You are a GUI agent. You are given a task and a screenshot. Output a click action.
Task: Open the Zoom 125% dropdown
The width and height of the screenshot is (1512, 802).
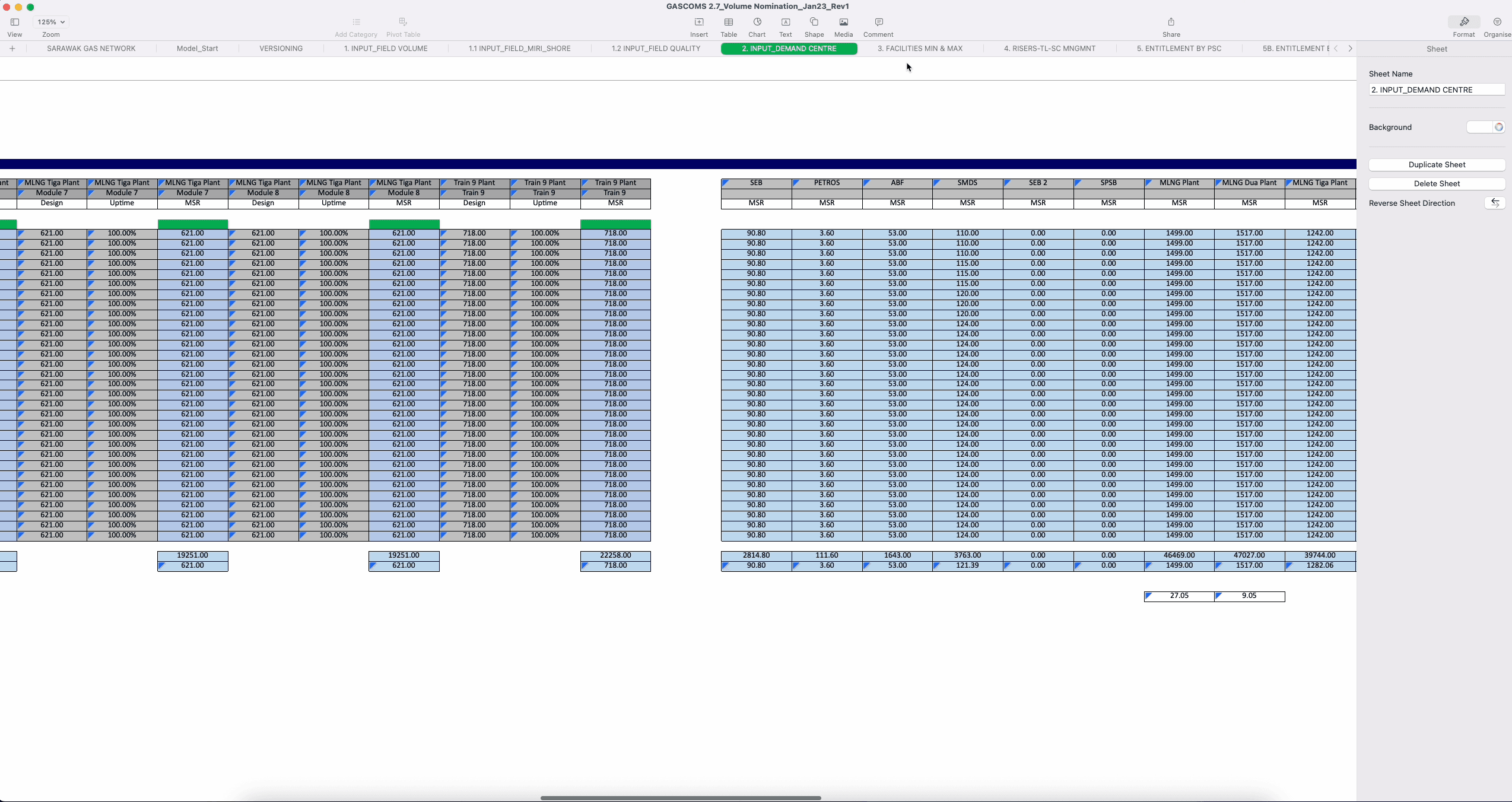pyautogui.click(x=50, y=22)
